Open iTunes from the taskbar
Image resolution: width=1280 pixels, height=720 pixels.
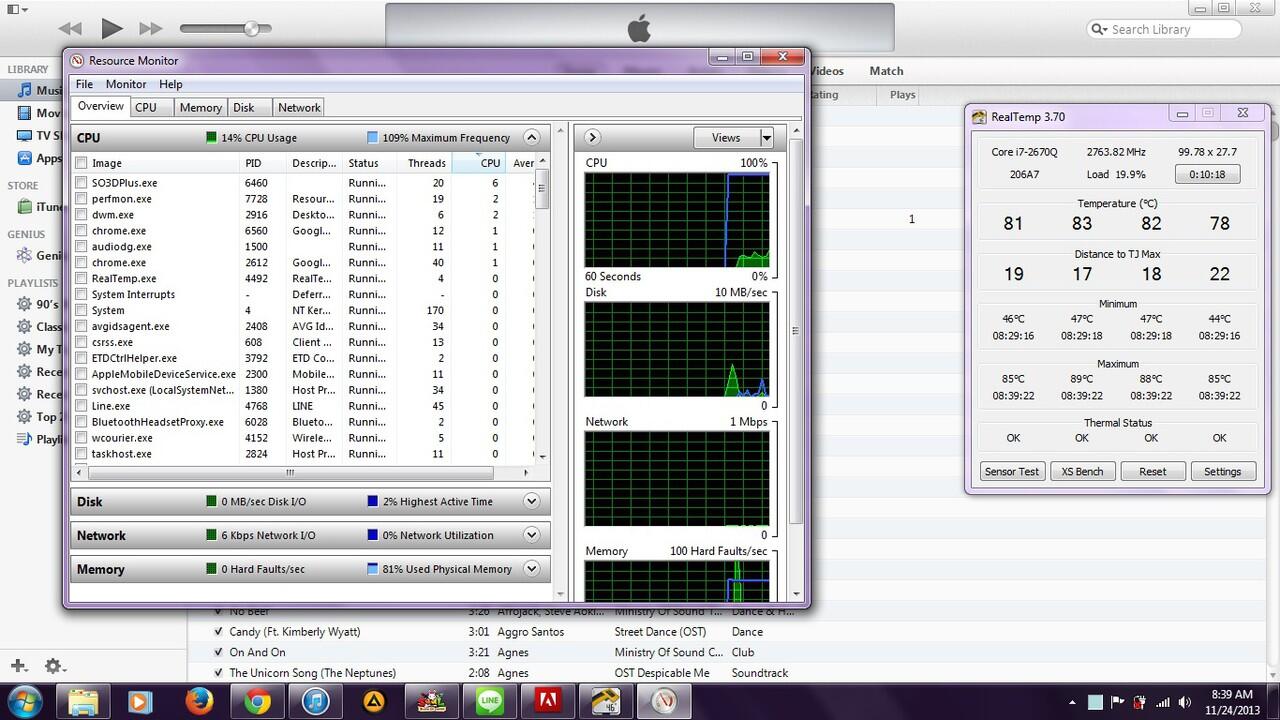point(315,701)
